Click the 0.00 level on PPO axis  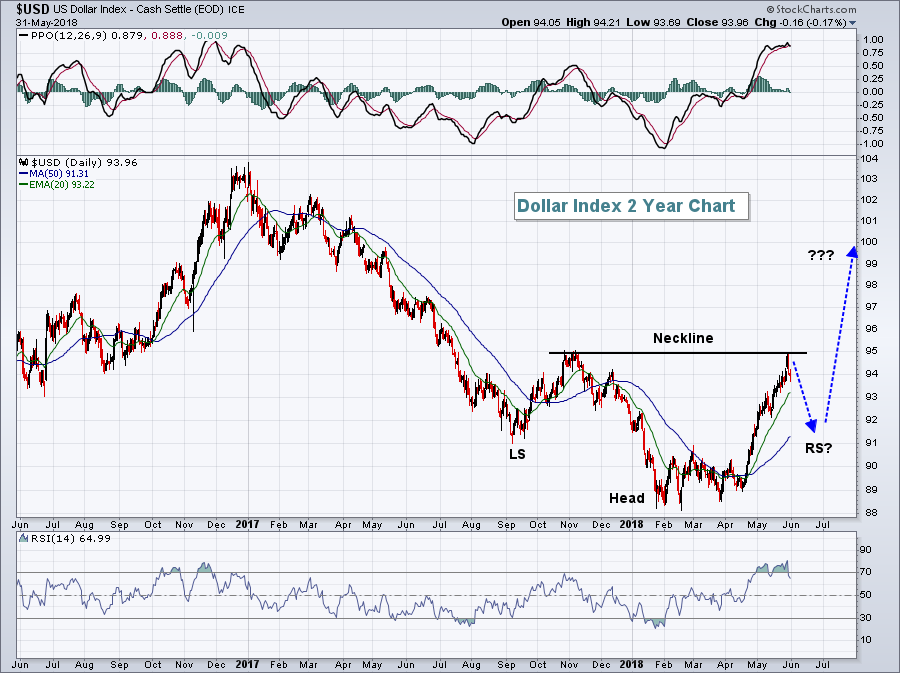[x=873, y=92]
